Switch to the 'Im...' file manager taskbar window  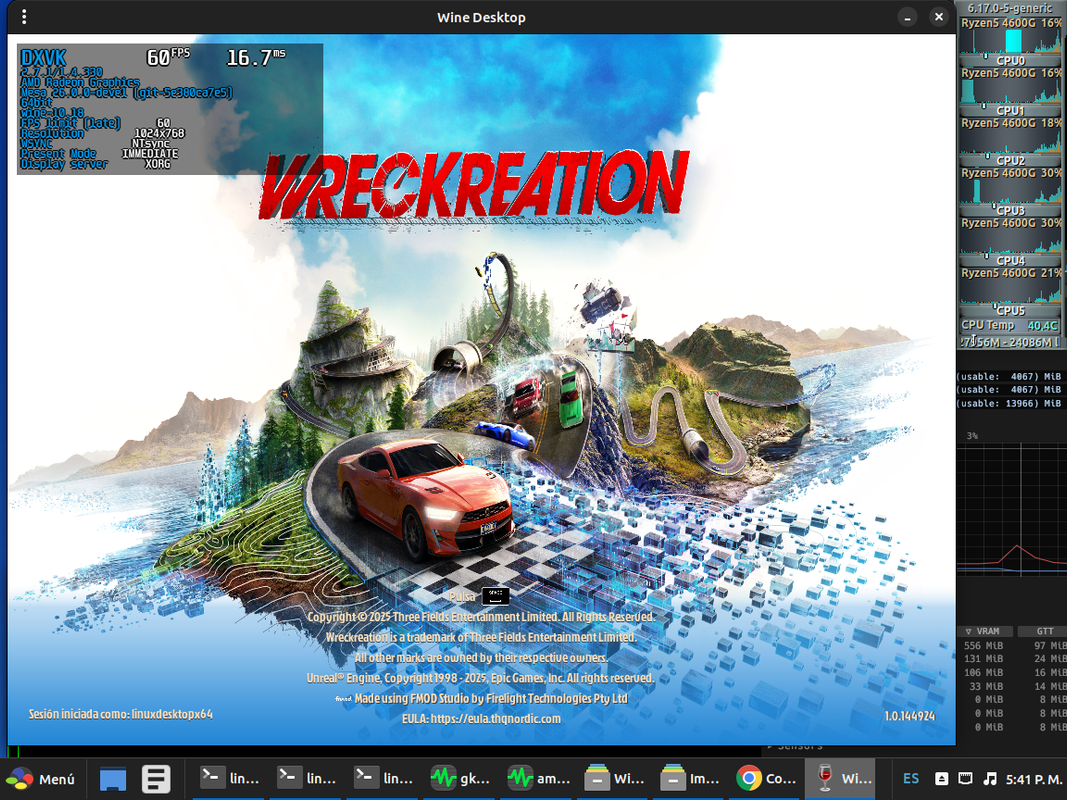[x=690, y=778]
